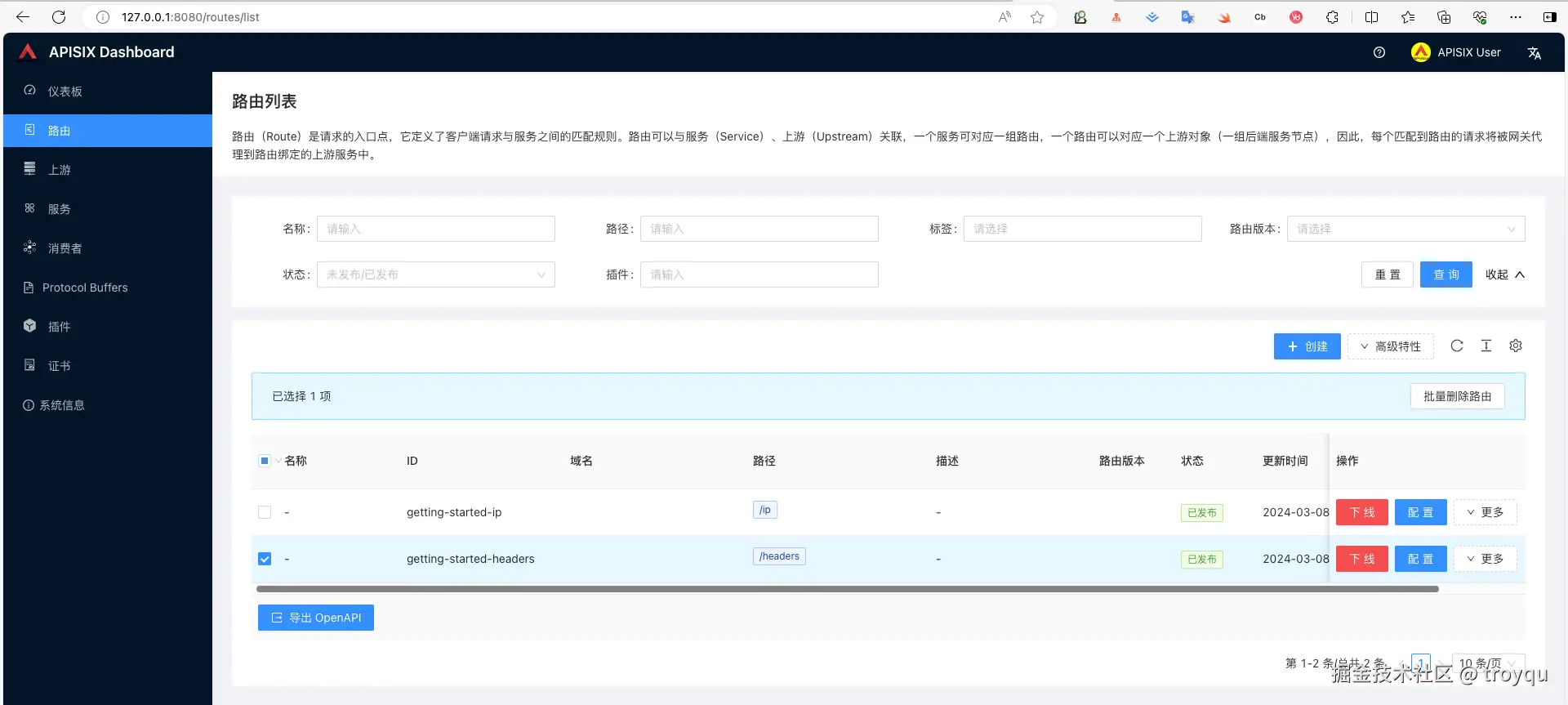Click the translate extension icon in toolbar
This screenshot has height=705, width=1568.
[1188, 17]
